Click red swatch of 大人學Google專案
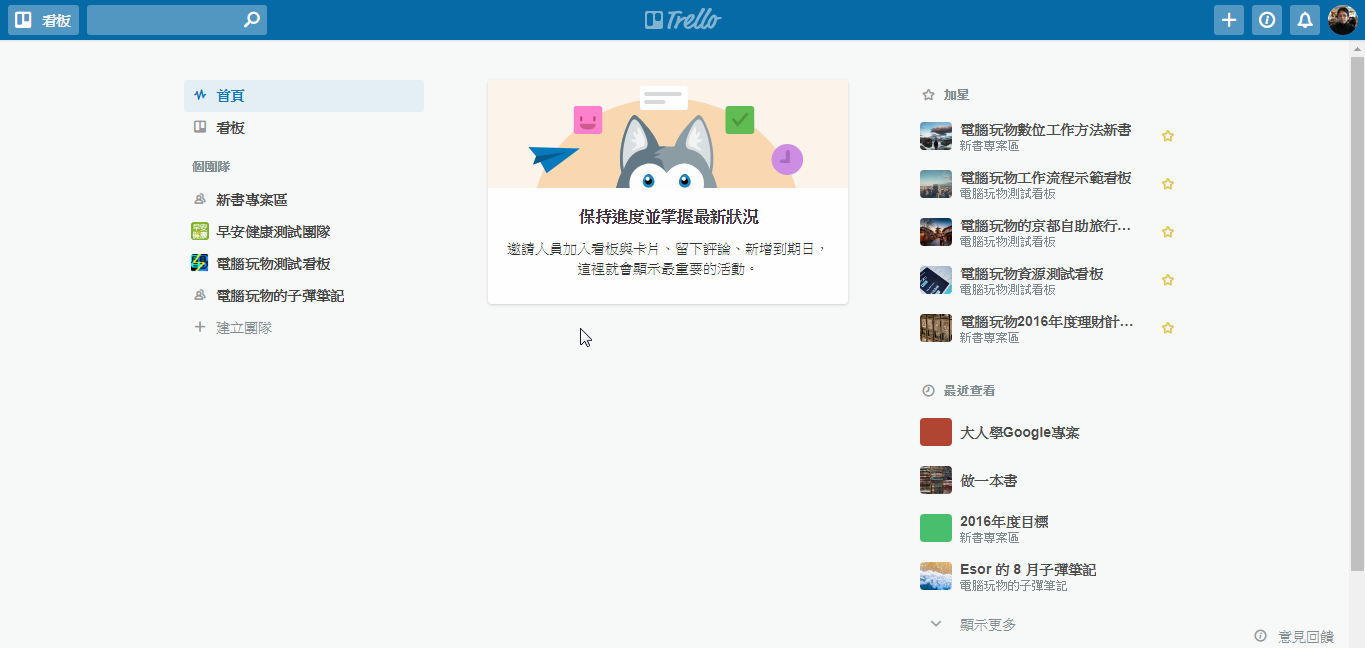The height and width of the screenshot is (648, 1365). coord(936,432)
